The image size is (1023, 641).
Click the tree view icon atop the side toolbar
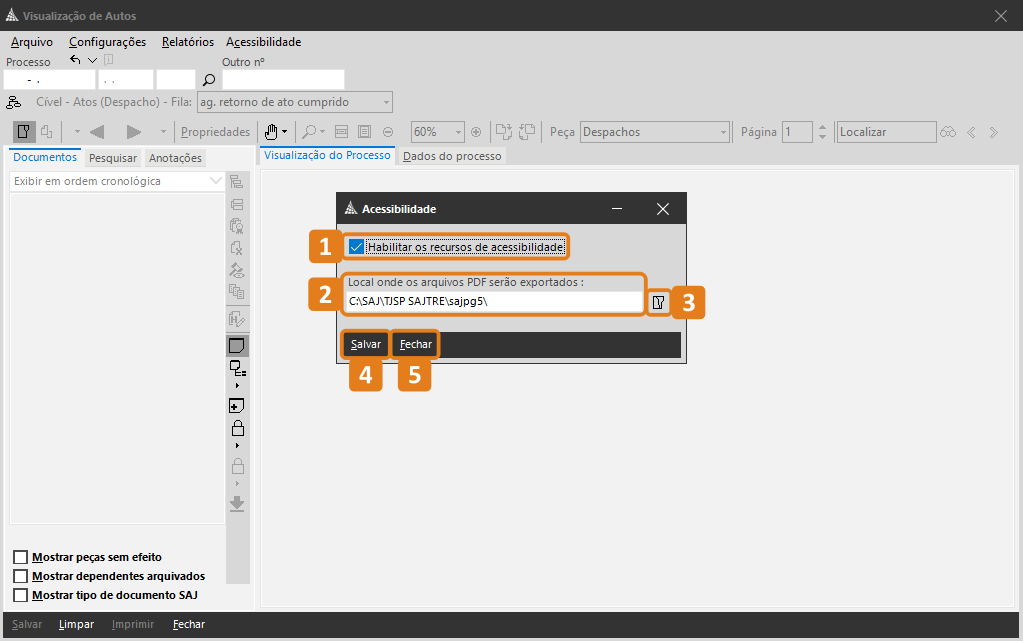tap(237, 182)
